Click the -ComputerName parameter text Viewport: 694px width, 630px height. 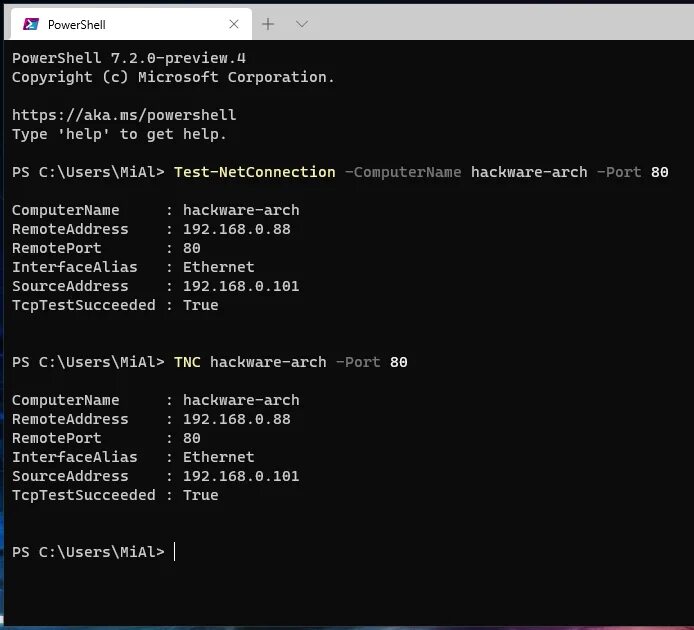click(403, 172)
